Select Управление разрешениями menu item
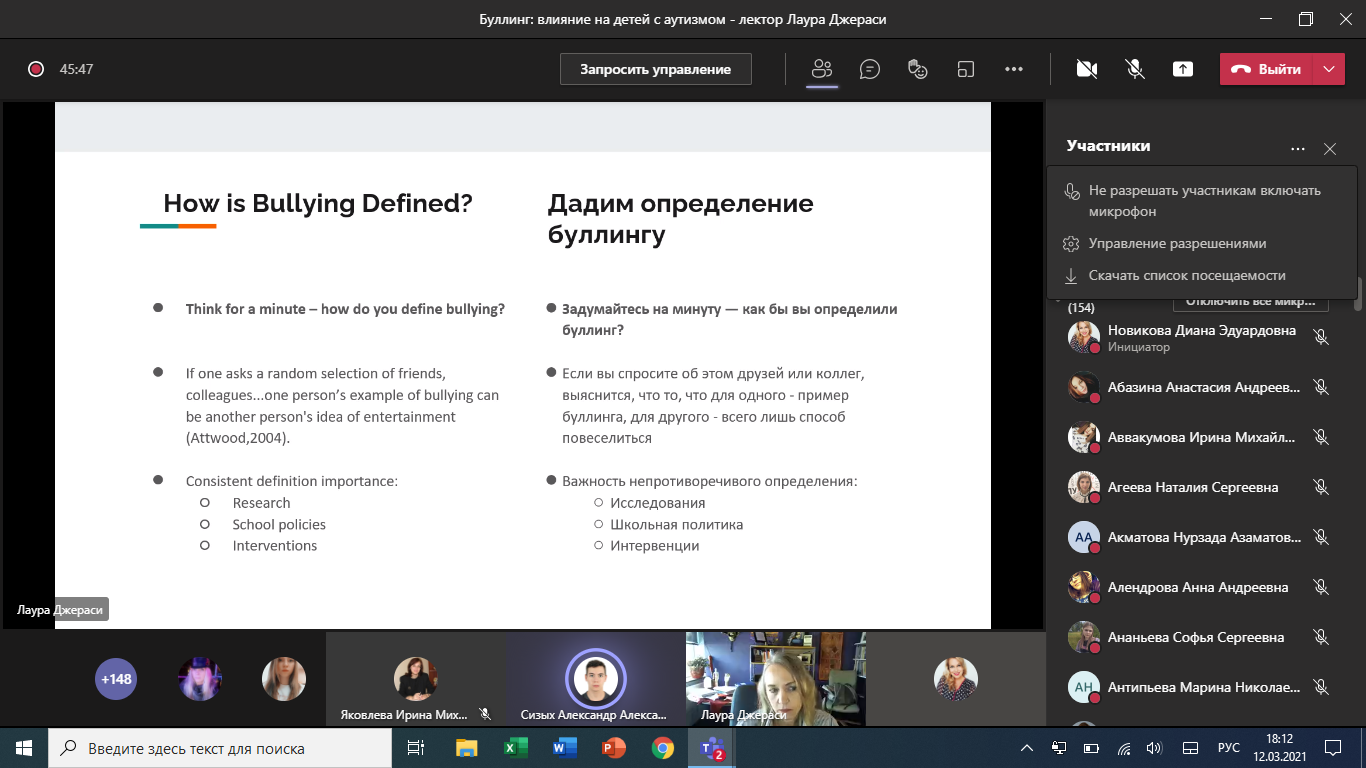Image resolution: width=1366 pixels, height=768 pixels. (x=1177, y=243)
